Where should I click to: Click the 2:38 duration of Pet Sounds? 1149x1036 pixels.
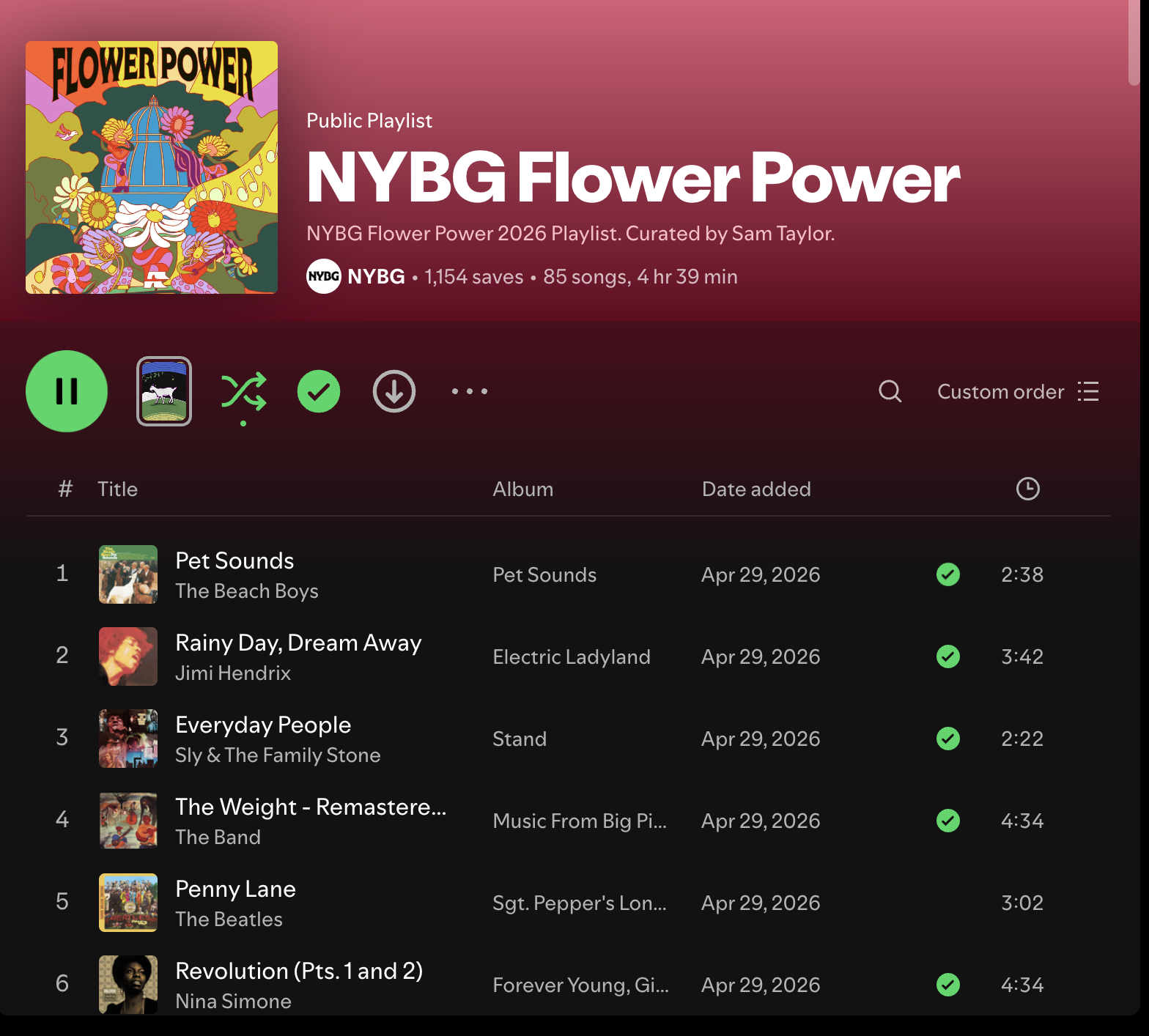(x=1022, y=574)
